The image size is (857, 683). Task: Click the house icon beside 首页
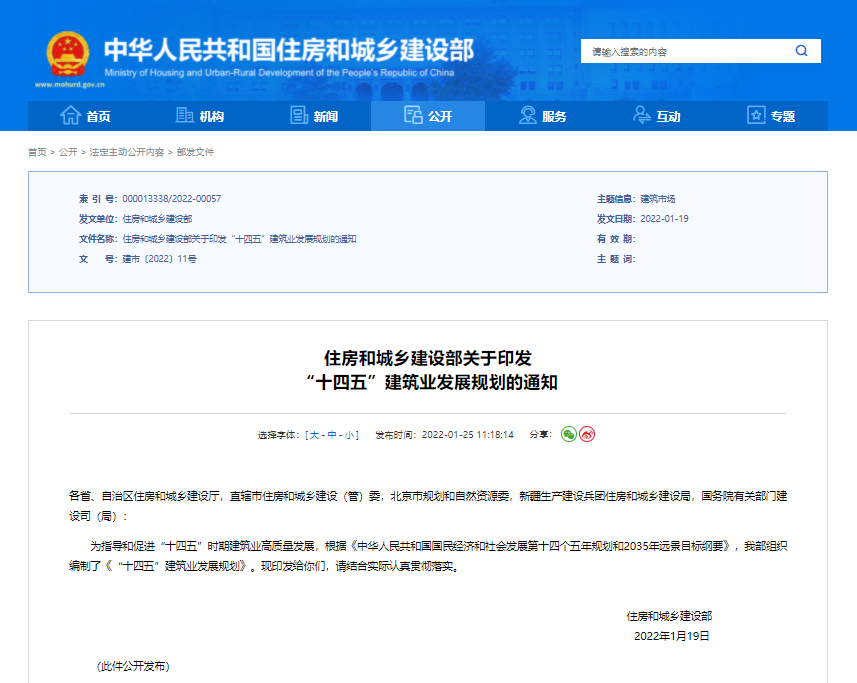point(70,116)
